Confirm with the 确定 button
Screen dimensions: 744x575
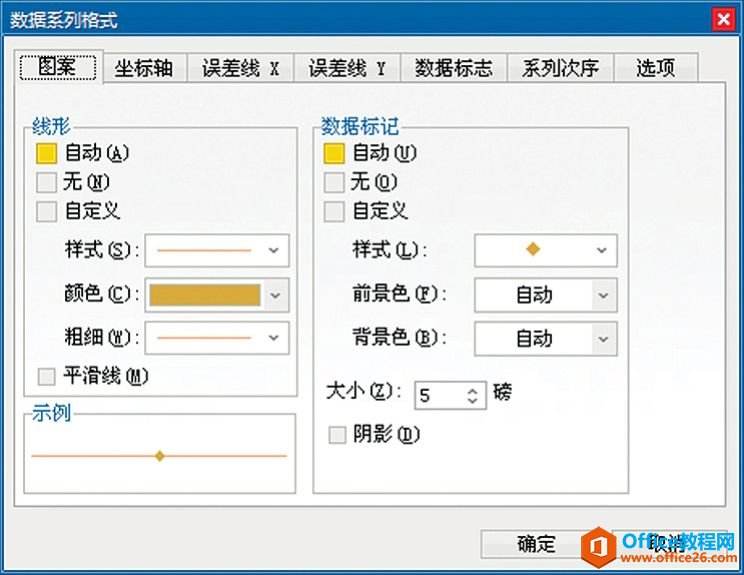click(x=535, y=544)
